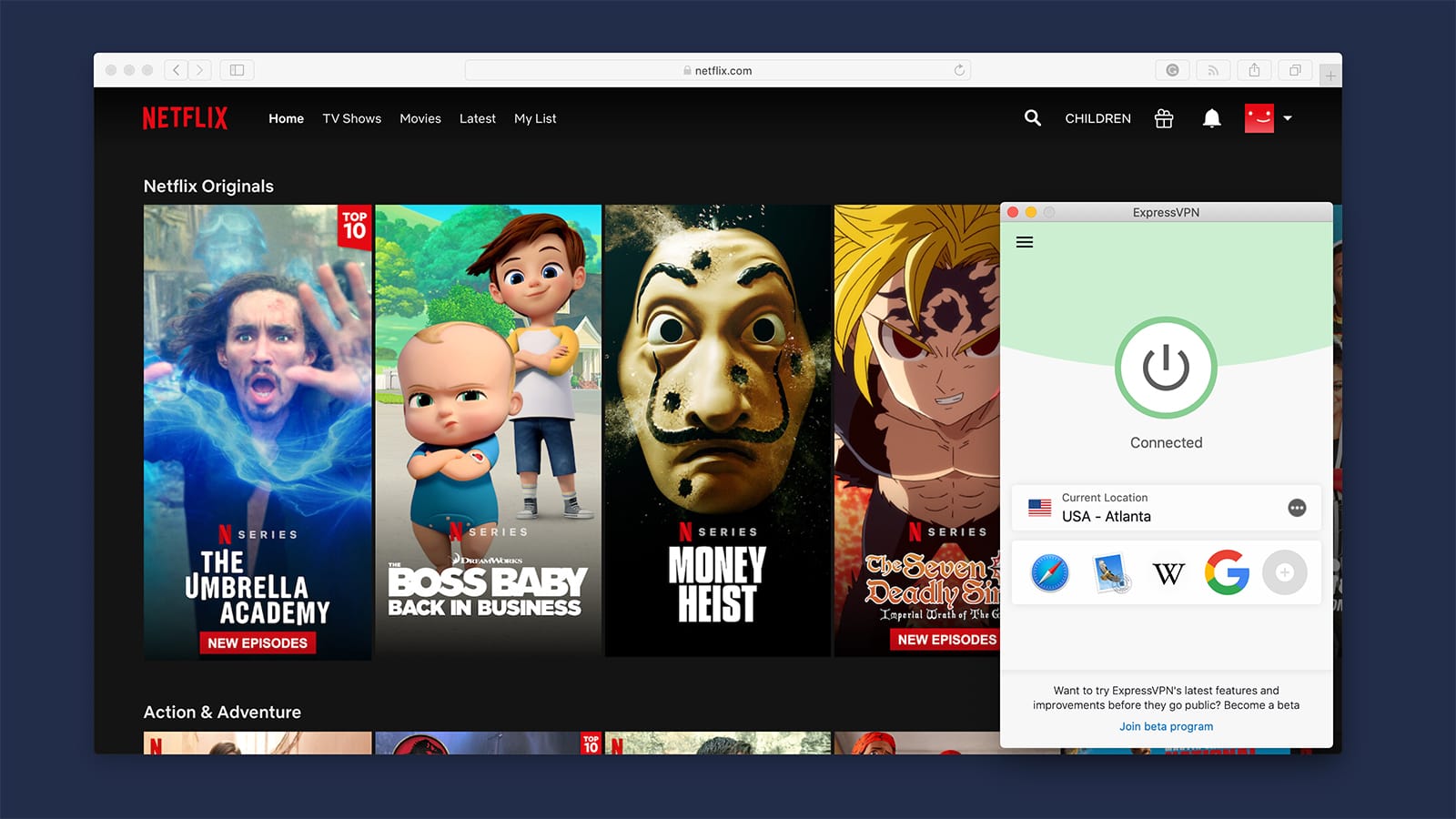Click the Connected status text
Image resolution: width=1456 pixels, height=819 pixels.
click(x=1166, y=442)
